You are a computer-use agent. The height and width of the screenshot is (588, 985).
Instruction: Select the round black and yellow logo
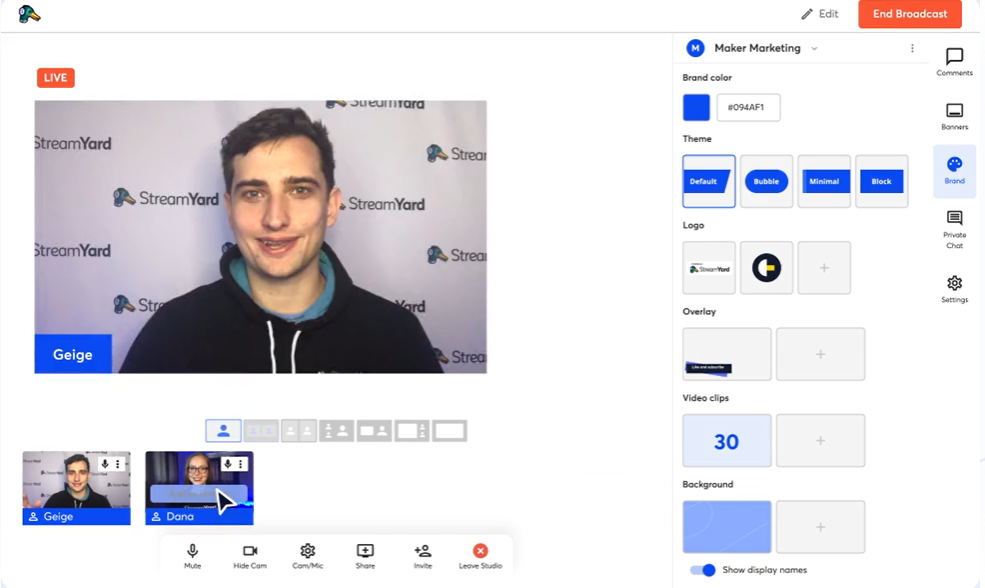tap(766, 268)
